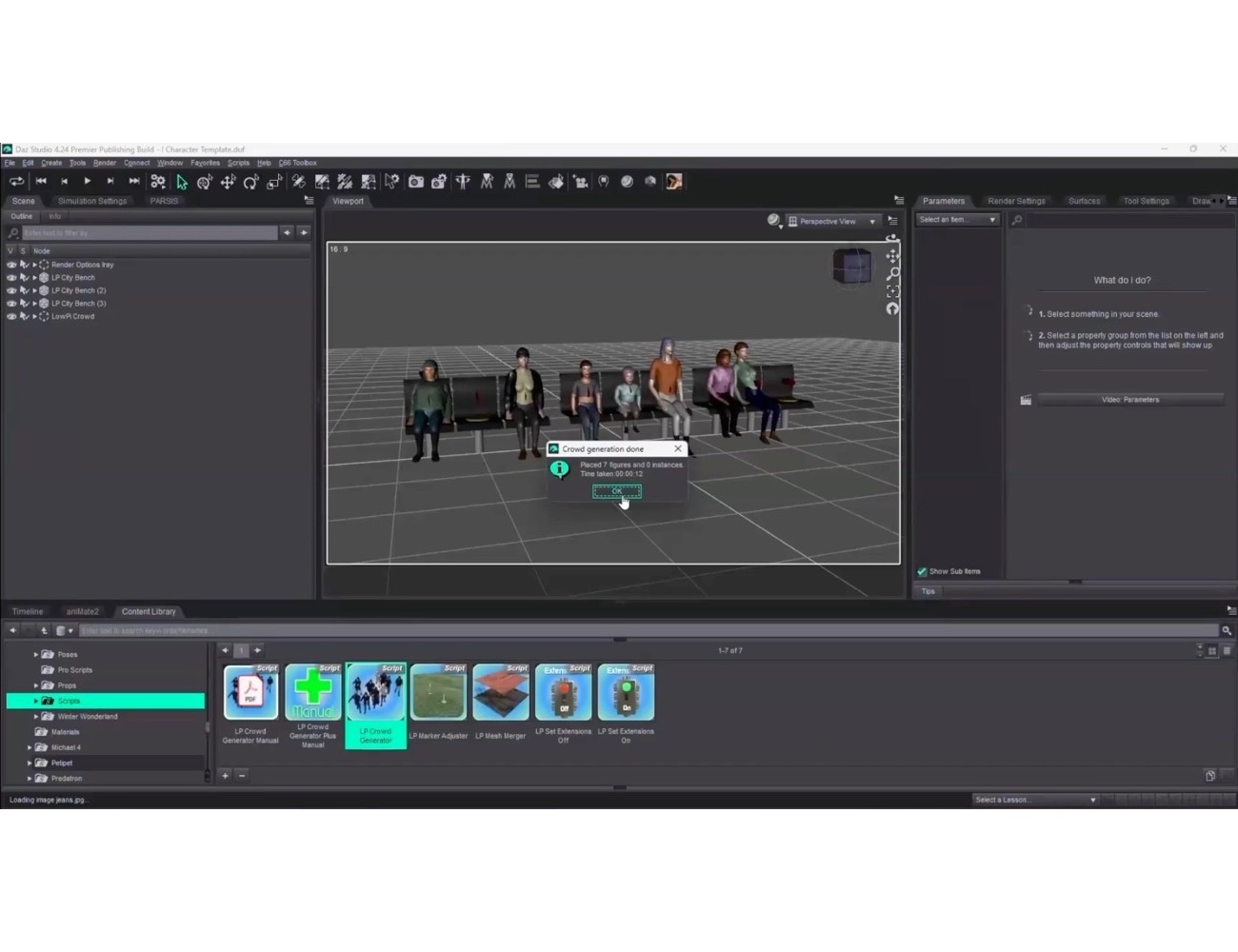Click the C66 Toolbox icon on toolbar

coord(298,162)
